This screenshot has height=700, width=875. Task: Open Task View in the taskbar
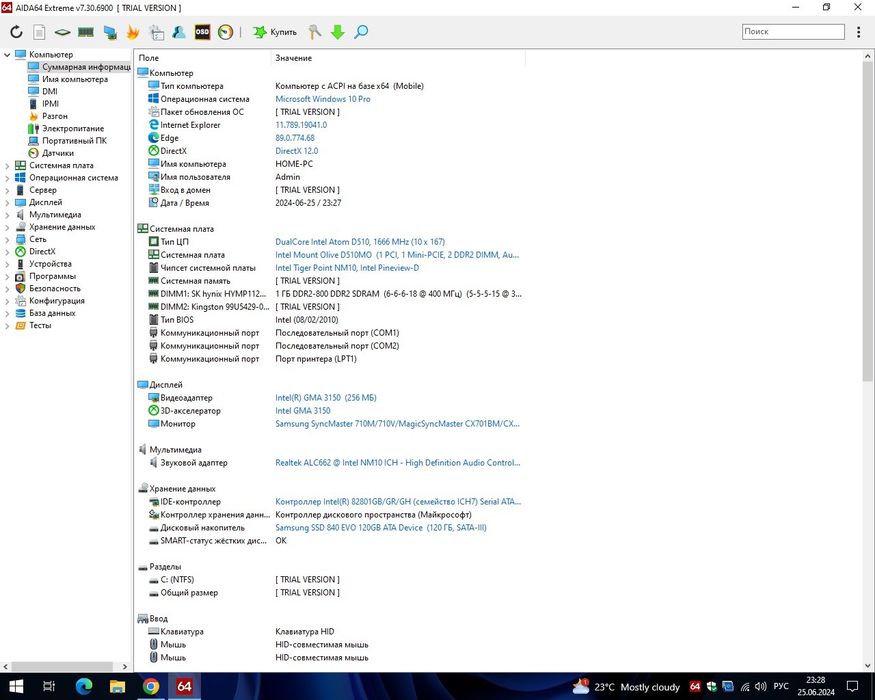[x=49, y=686]
